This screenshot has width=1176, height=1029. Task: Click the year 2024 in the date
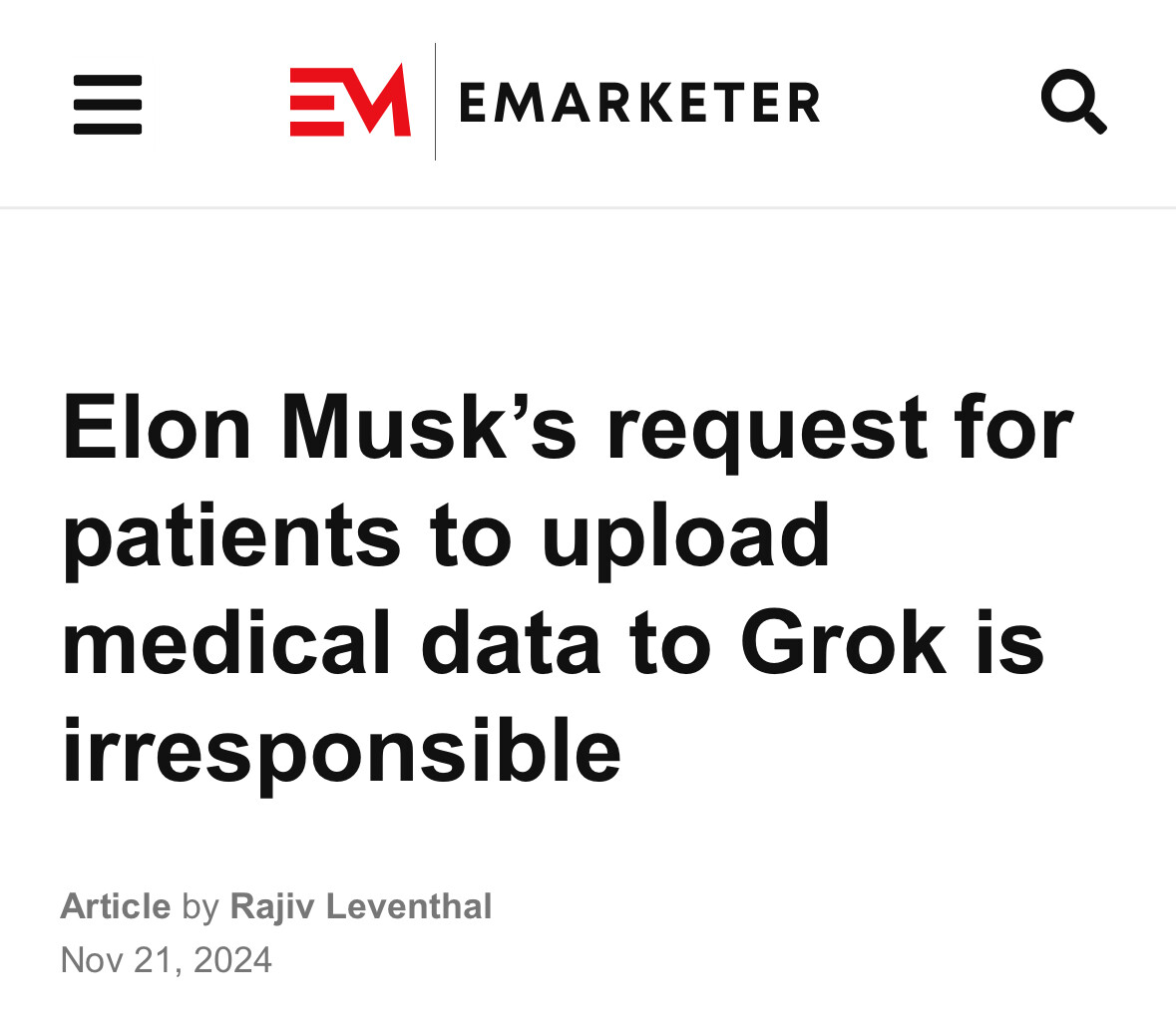pos(232,960)
